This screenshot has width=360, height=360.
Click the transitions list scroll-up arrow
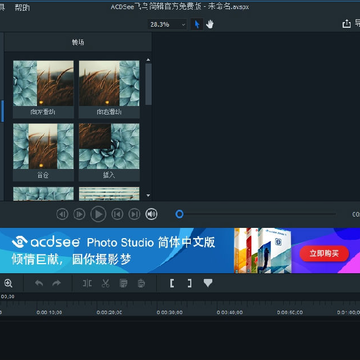pos(148,60)
